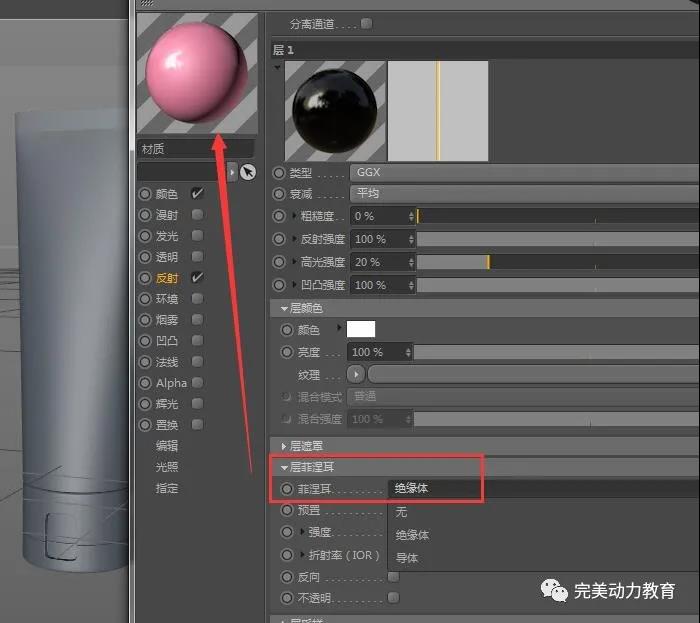Click the 指定 entry in channel list
This screenshot has width=700, height=623.
[x=166, y=488]
